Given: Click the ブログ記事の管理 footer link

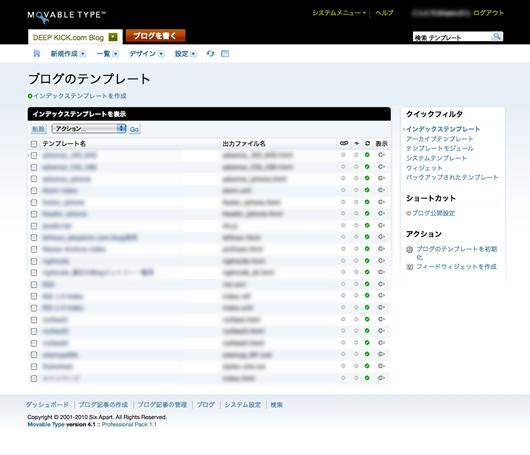Looking at the screenshot, I should 162,405.
